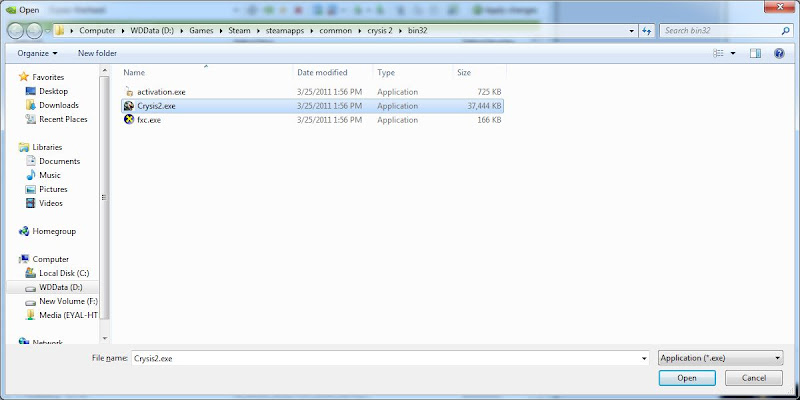Viewport: 800px width, 400px height.
Task: Click the File name input field
Action: pyautogui.click(x=386, y=358)
